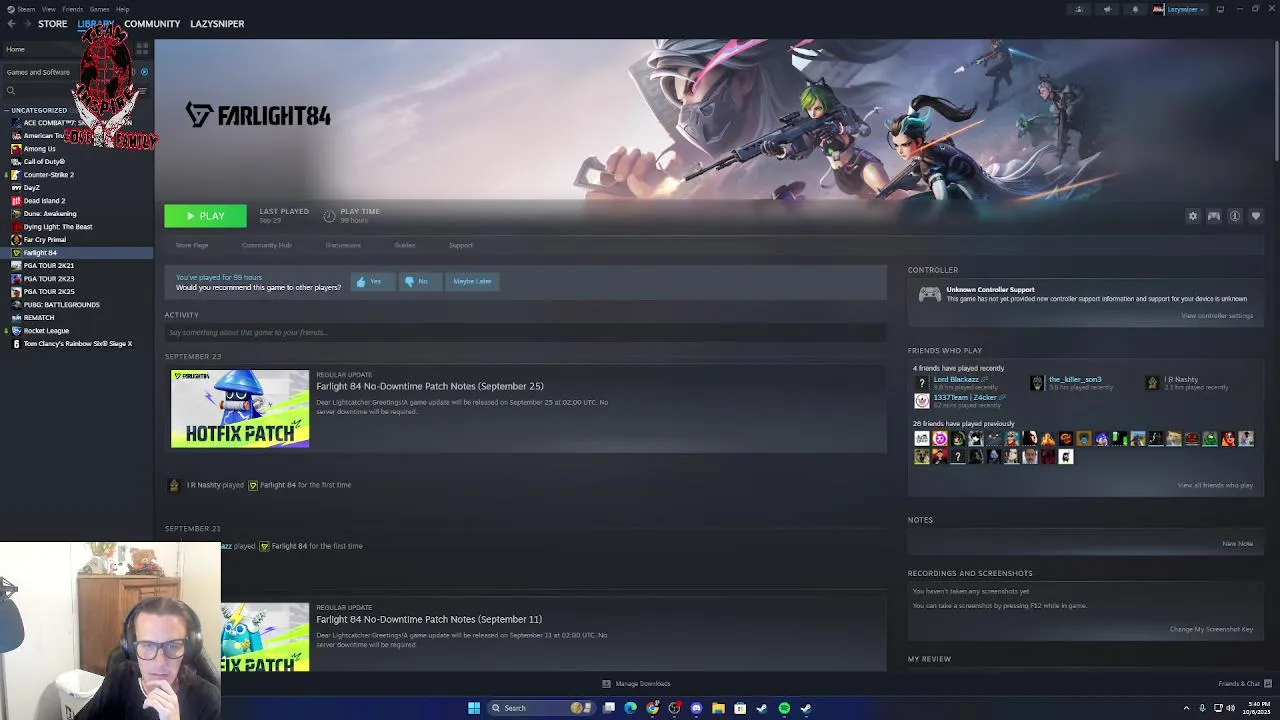Select Counter-Strike 2 in library list
The height and width of the screenshot is (720, 1280).
click(x=48, y=175)
